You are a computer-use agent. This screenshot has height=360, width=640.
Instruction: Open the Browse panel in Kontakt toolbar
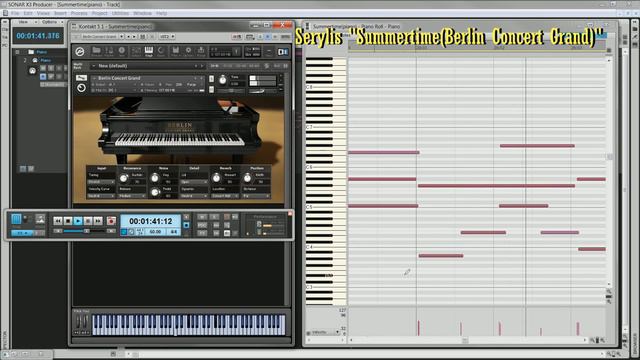pyautogui.click(x=96, y=51)
